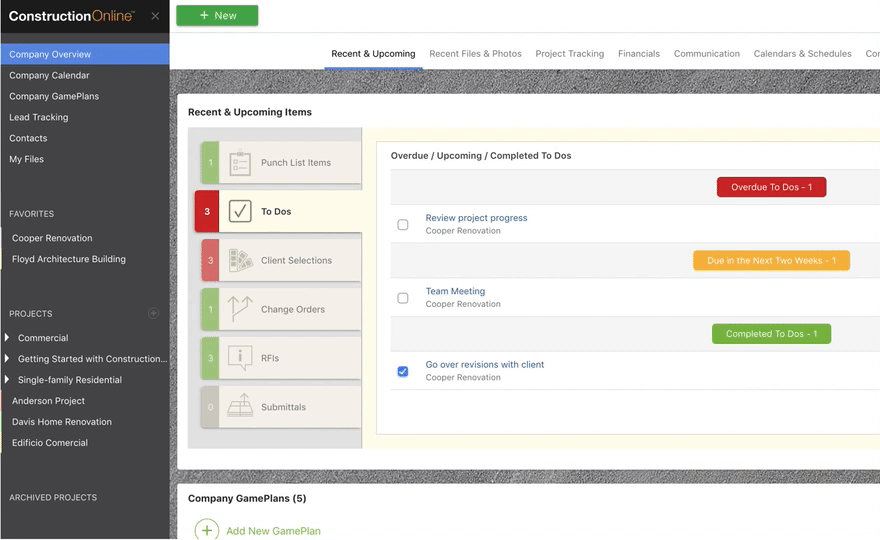Click the Completed To Dos - 1 button
Screen dimensions: 880x540
coord(771,334)
